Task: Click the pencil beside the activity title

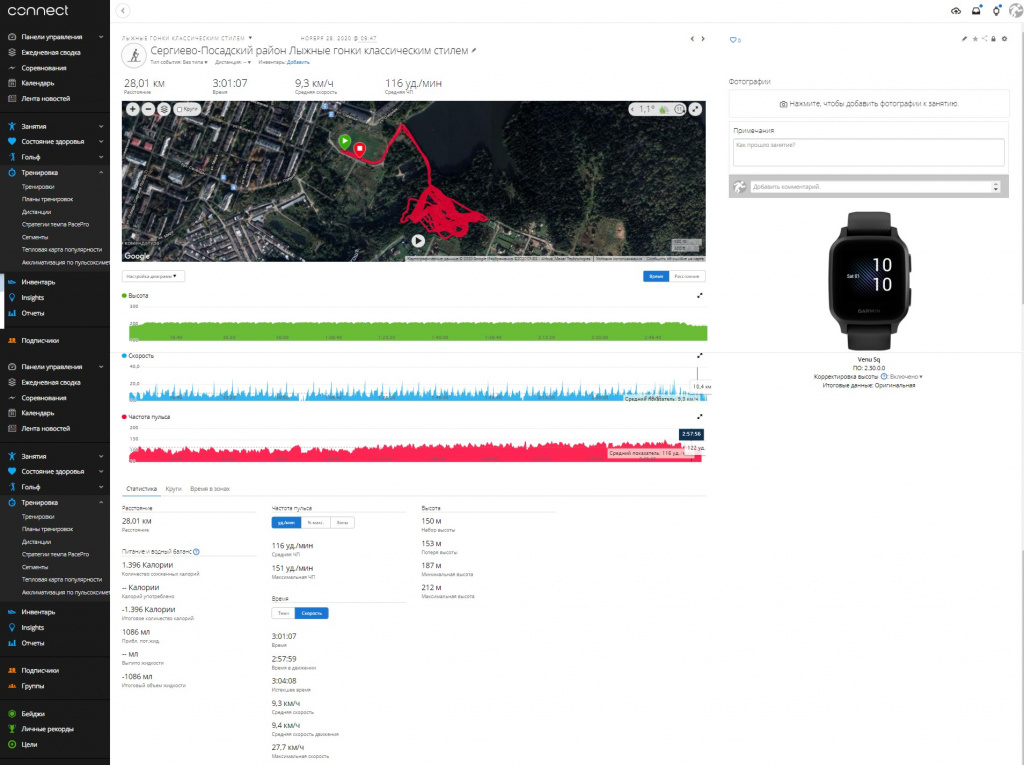Action: coord(474,50)
